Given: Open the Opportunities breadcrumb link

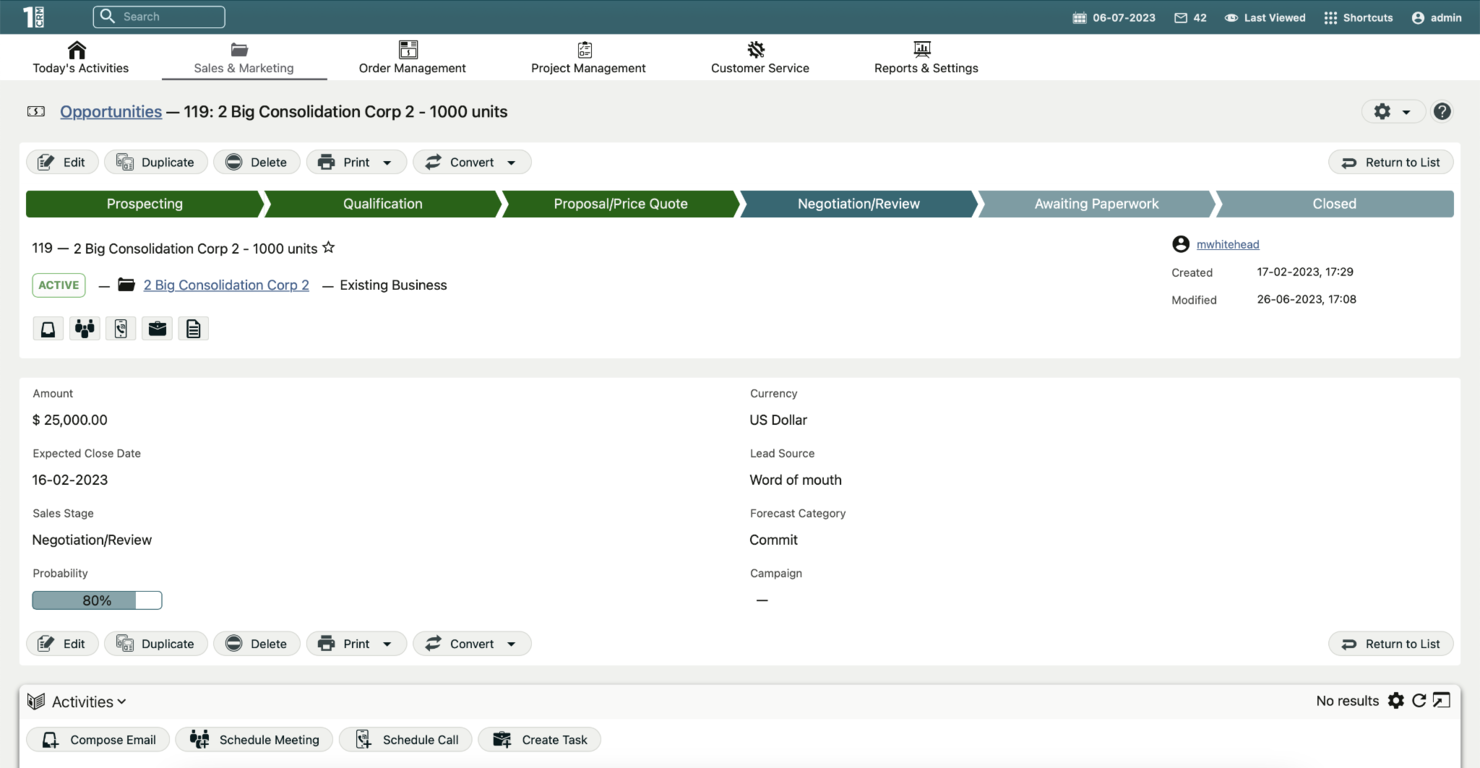Looking at the screenshot, I should click(110, 111).
